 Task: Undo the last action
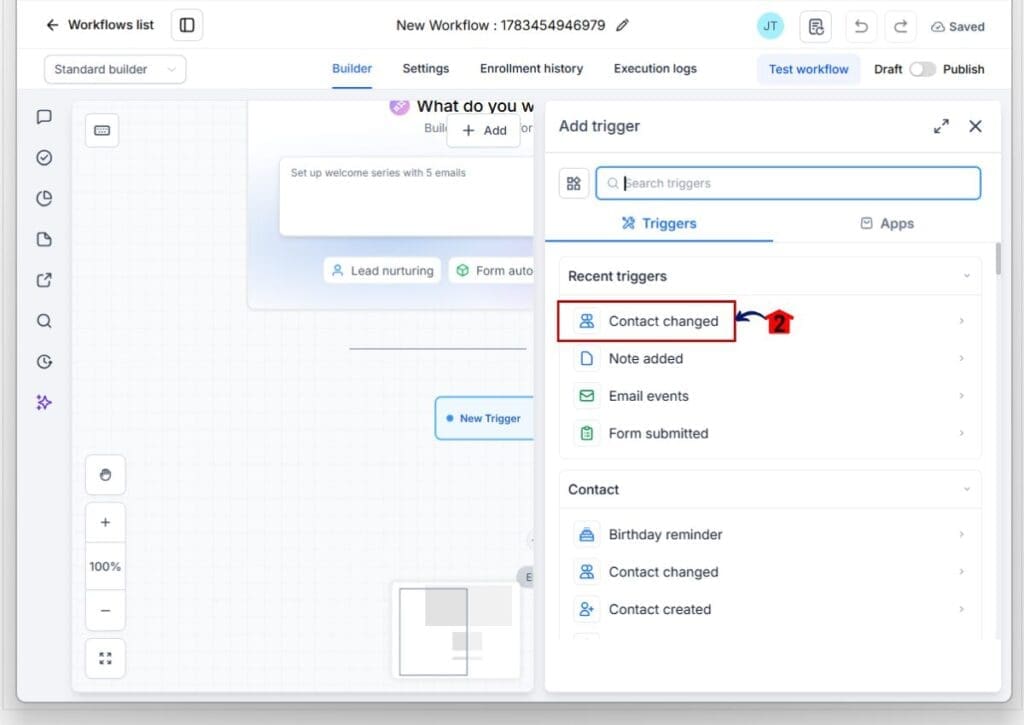point(861,27)
